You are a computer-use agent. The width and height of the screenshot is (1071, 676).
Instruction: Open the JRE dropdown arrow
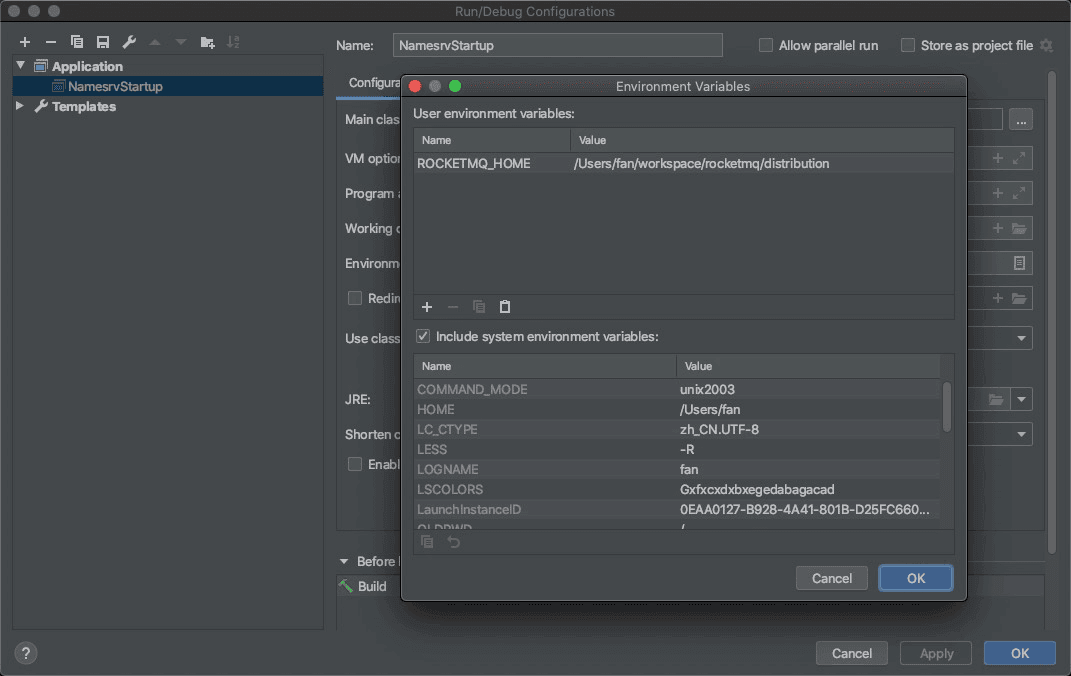coord(1022,399)
